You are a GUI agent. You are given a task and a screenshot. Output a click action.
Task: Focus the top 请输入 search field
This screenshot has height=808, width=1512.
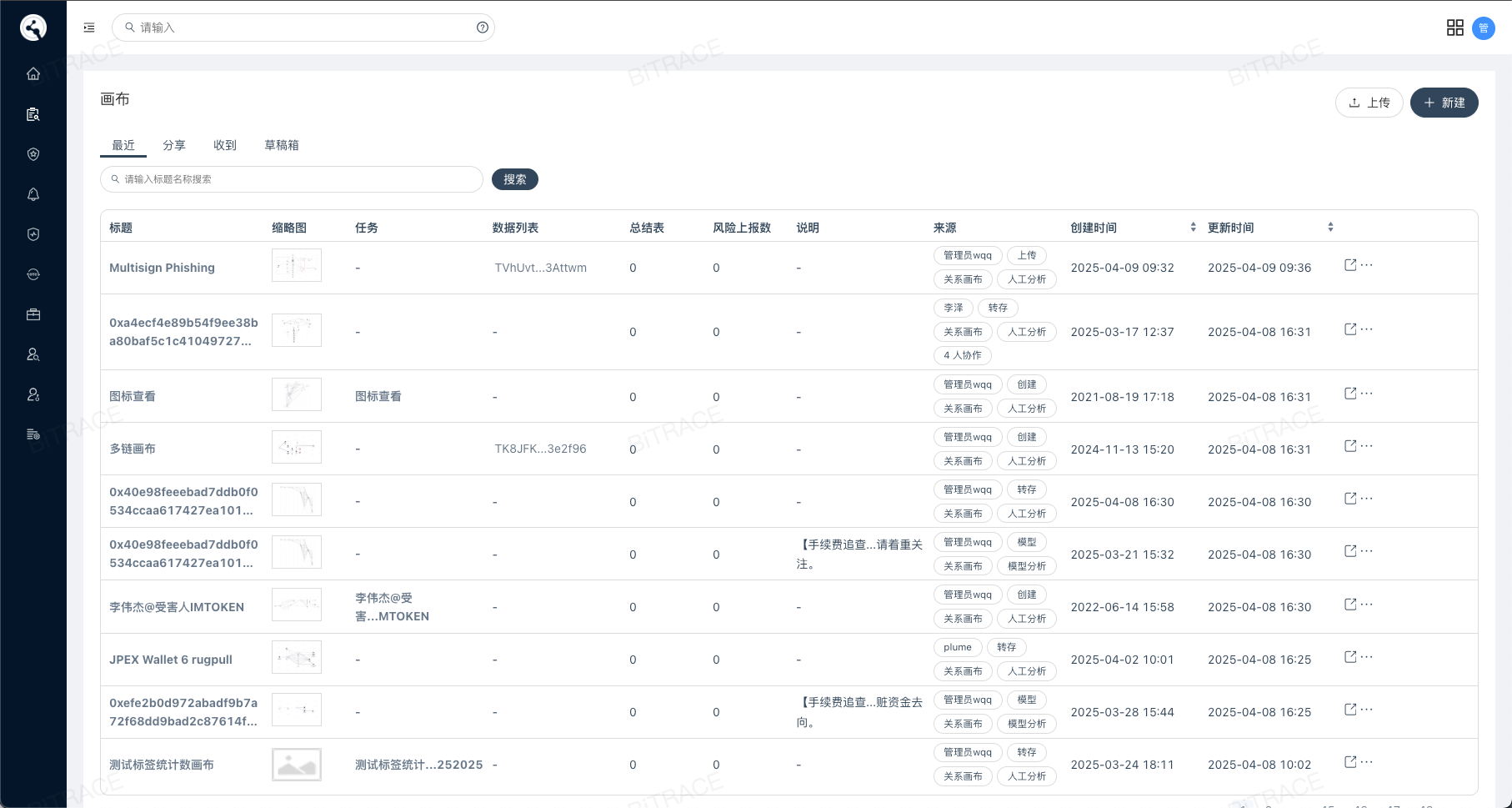coord(303,28)
